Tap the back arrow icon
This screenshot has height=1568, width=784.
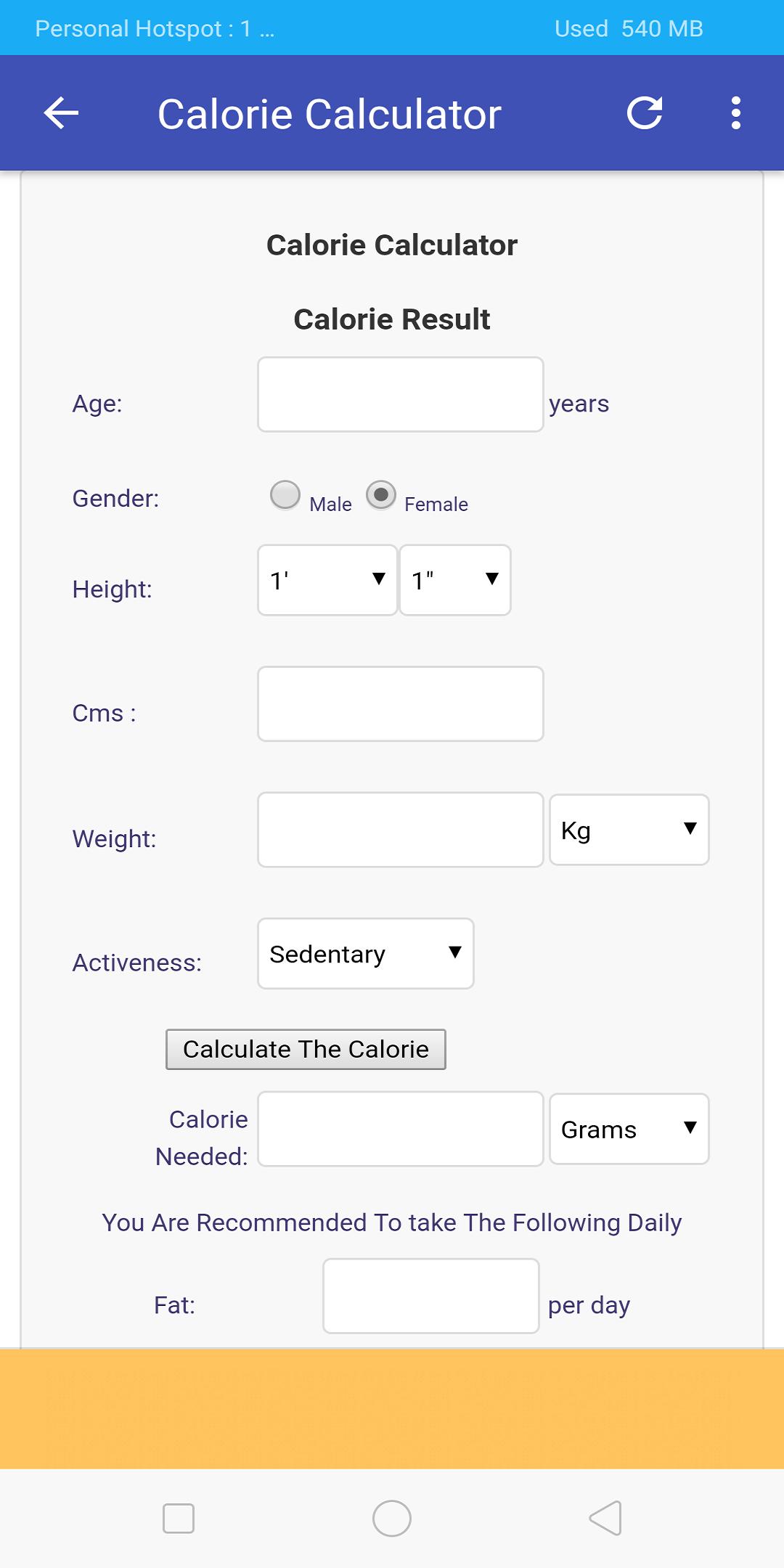61,113
